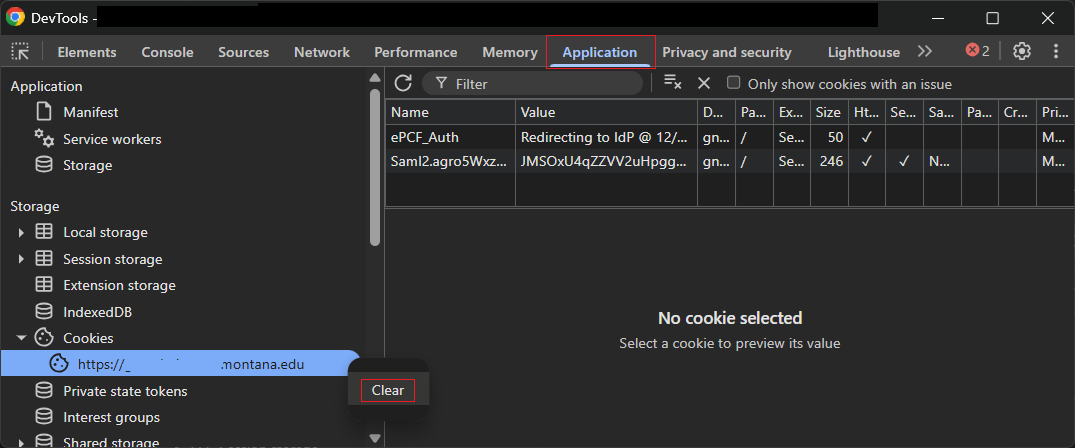Click the sidebar scroll down arrow
Screen dimensions: 1075x448
[374, 437]
